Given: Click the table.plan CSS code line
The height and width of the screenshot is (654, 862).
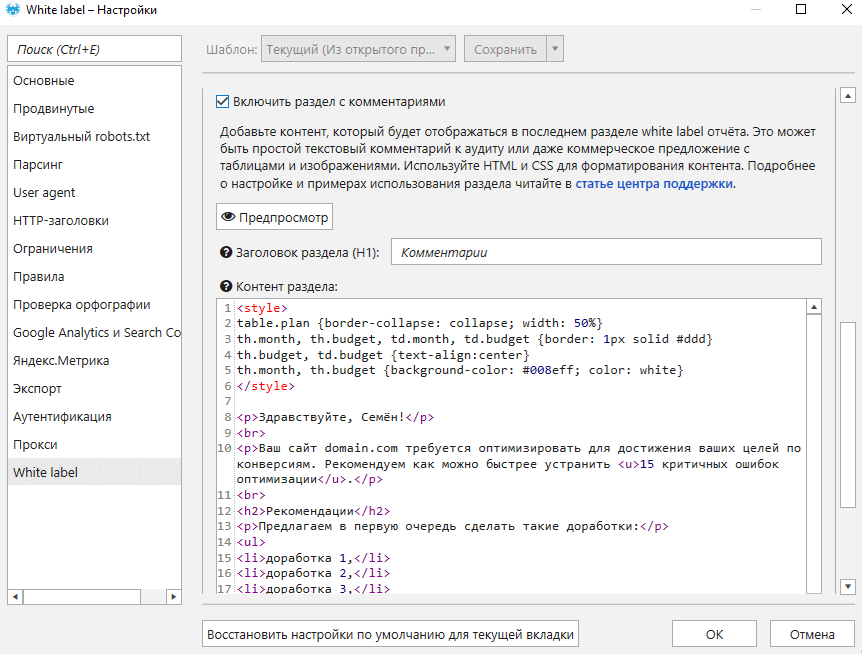Looking at the screenshot, I should [419, 323].
